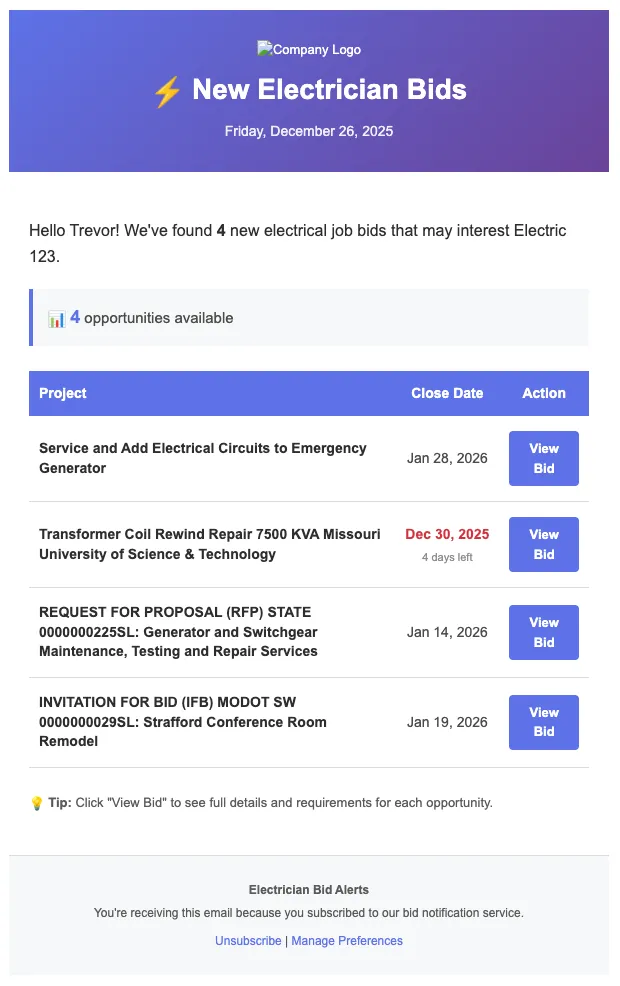Click the Close Date column header
The height and width of the screenshot is (986, 620).
[447, 393]
